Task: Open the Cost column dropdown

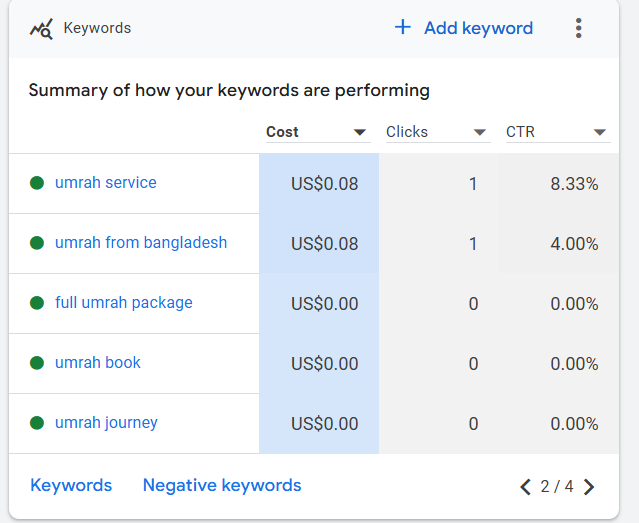Action: click(x=359, y=133)
